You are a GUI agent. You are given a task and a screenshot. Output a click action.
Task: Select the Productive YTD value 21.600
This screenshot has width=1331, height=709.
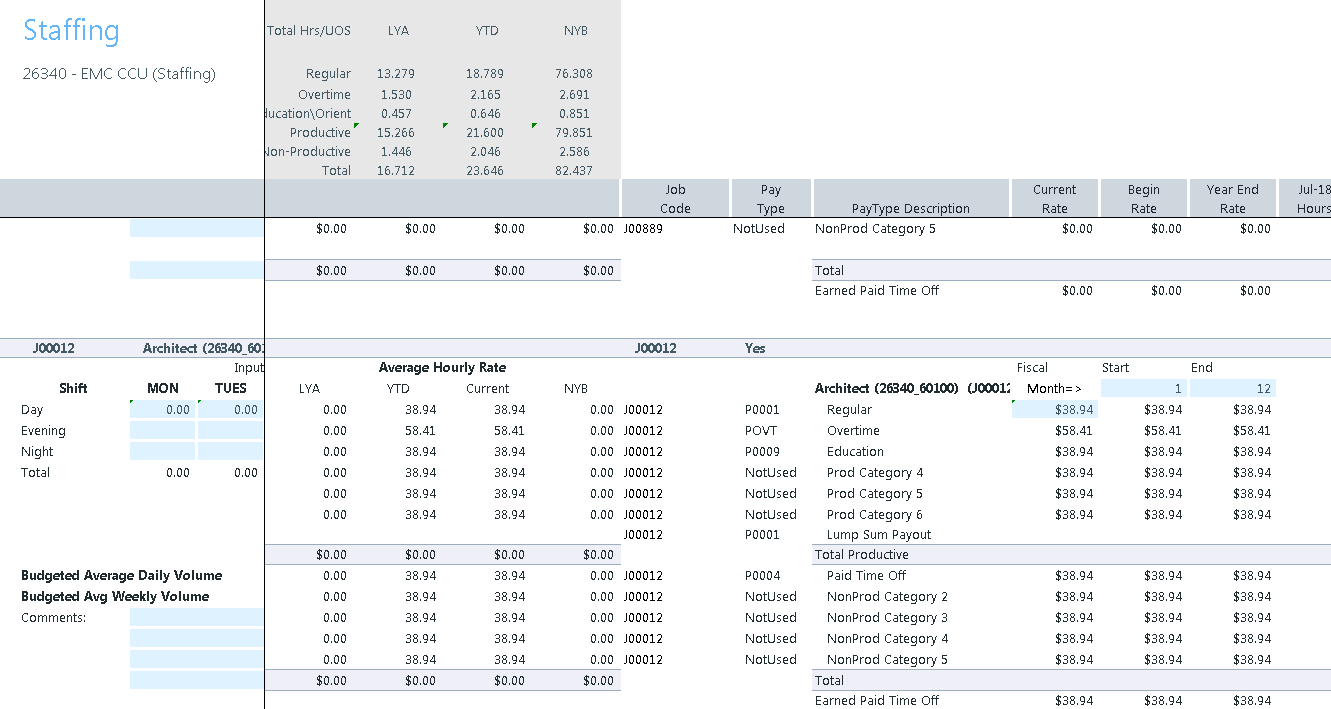click(x=484, y=133)
